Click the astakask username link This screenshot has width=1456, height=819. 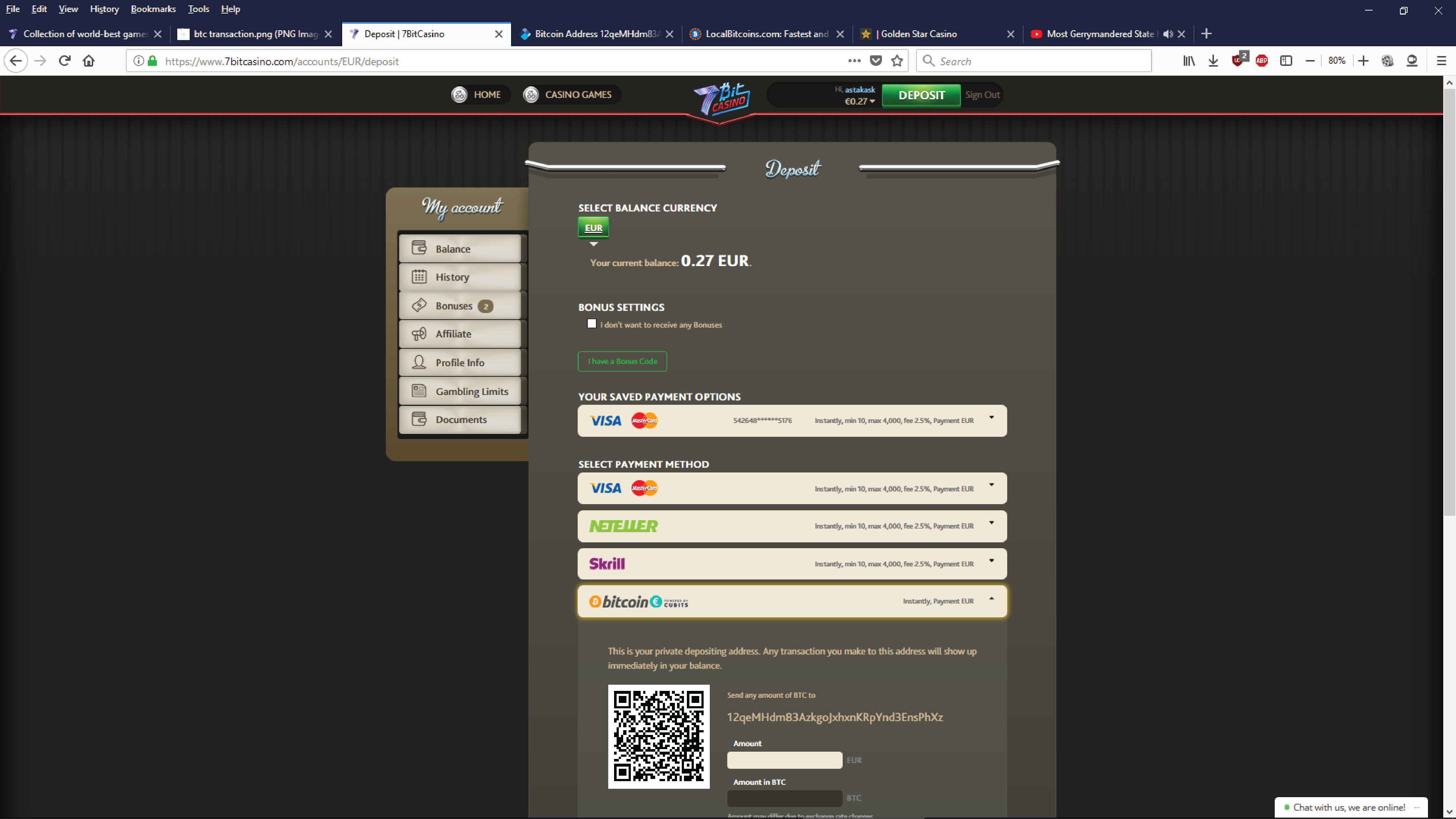pos(860,89)
